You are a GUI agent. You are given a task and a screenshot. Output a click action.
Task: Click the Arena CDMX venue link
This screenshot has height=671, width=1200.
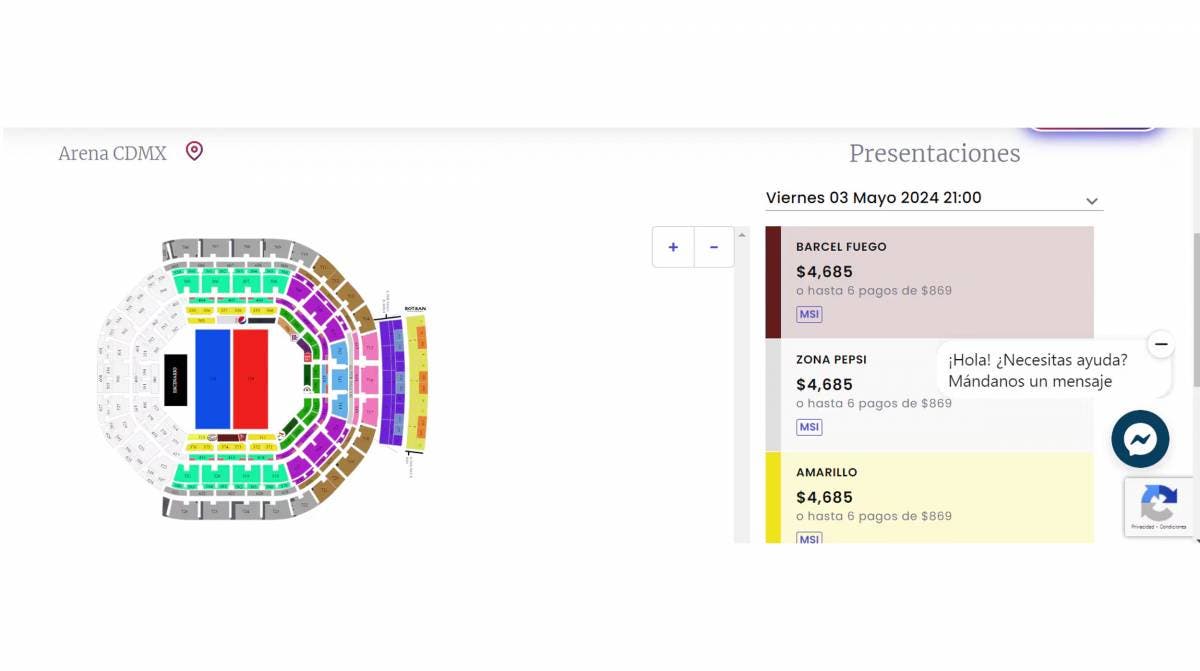112,154
